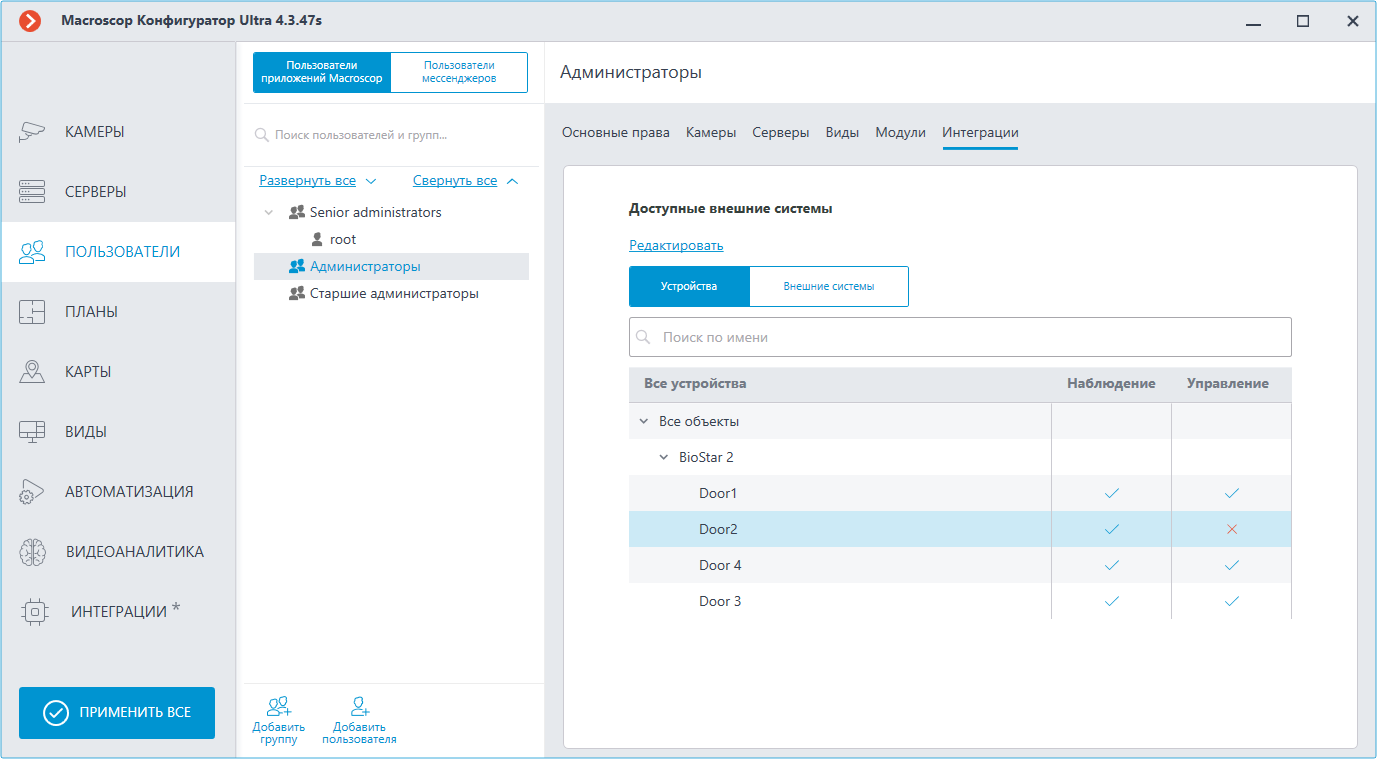Open the Камеры rights tab

click(711, 133)
